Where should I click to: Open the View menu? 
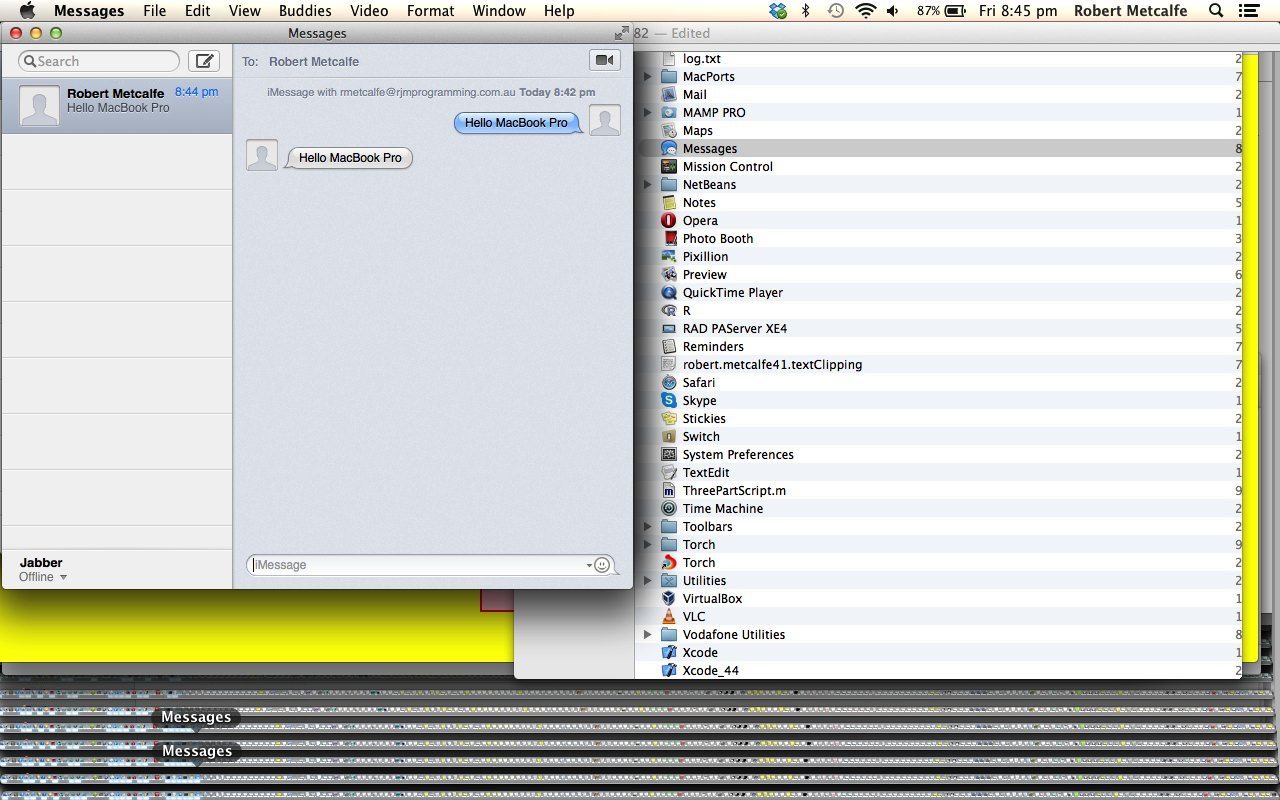244,11
